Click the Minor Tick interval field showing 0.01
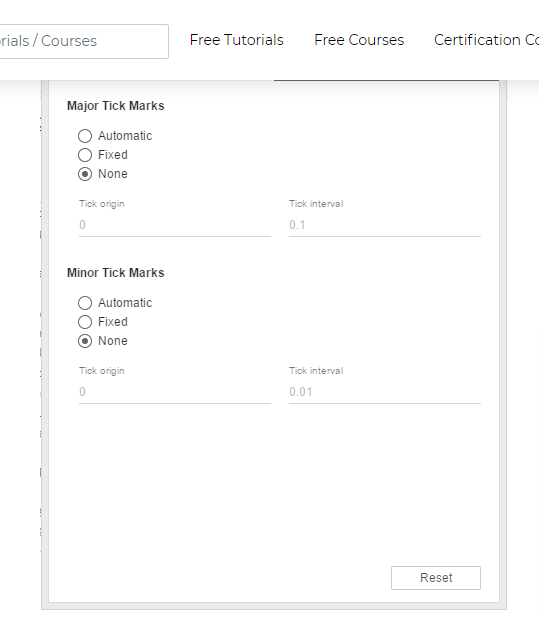539x631 pixels. pos(385,392)
